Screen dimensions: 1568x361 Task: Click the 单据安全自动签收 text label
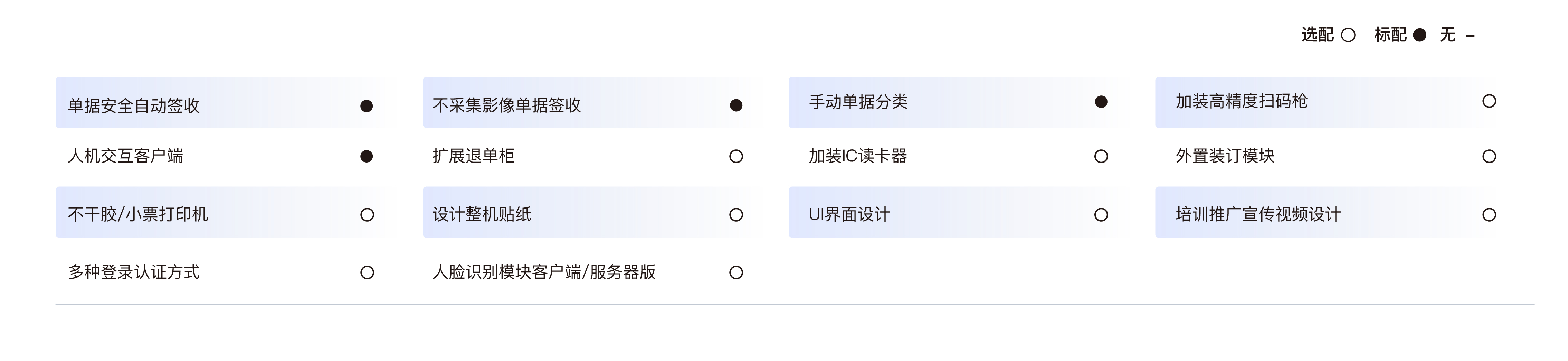[x=134, y=106]
